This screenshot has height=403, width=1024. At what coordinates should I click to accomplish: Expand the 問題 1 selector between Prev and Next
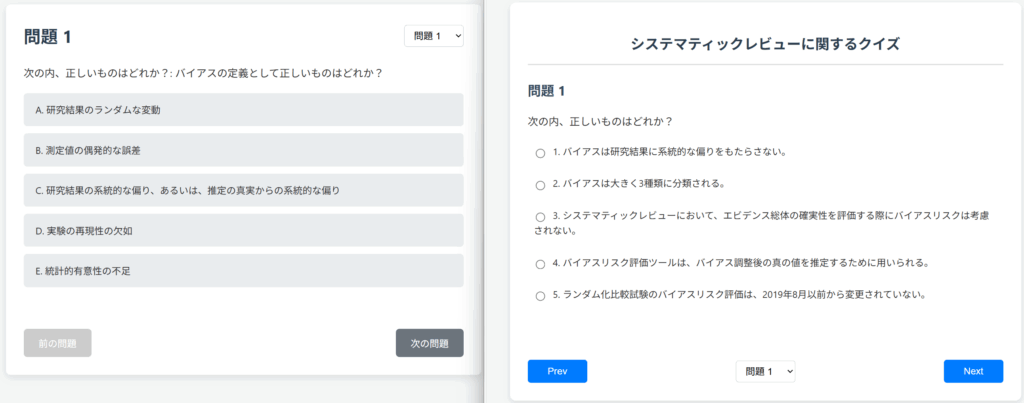(765, 371)
